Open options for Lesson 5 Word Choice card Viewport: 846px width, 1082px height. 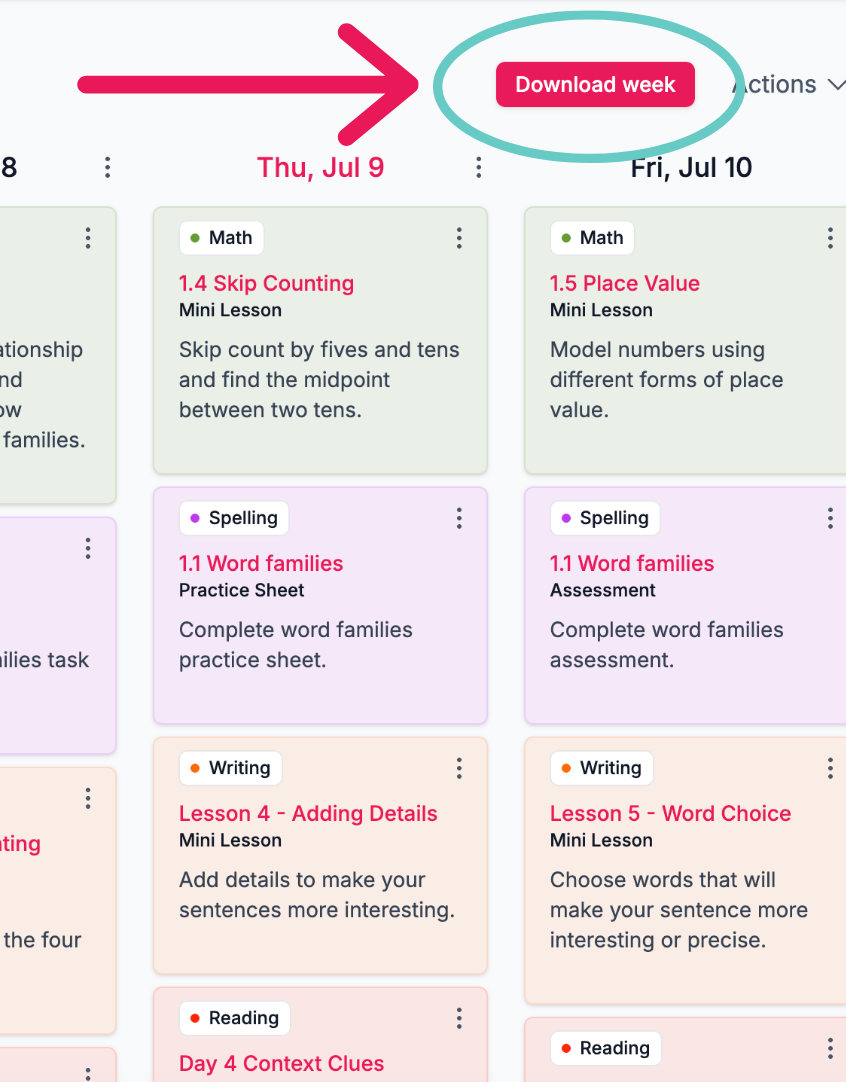830,768
